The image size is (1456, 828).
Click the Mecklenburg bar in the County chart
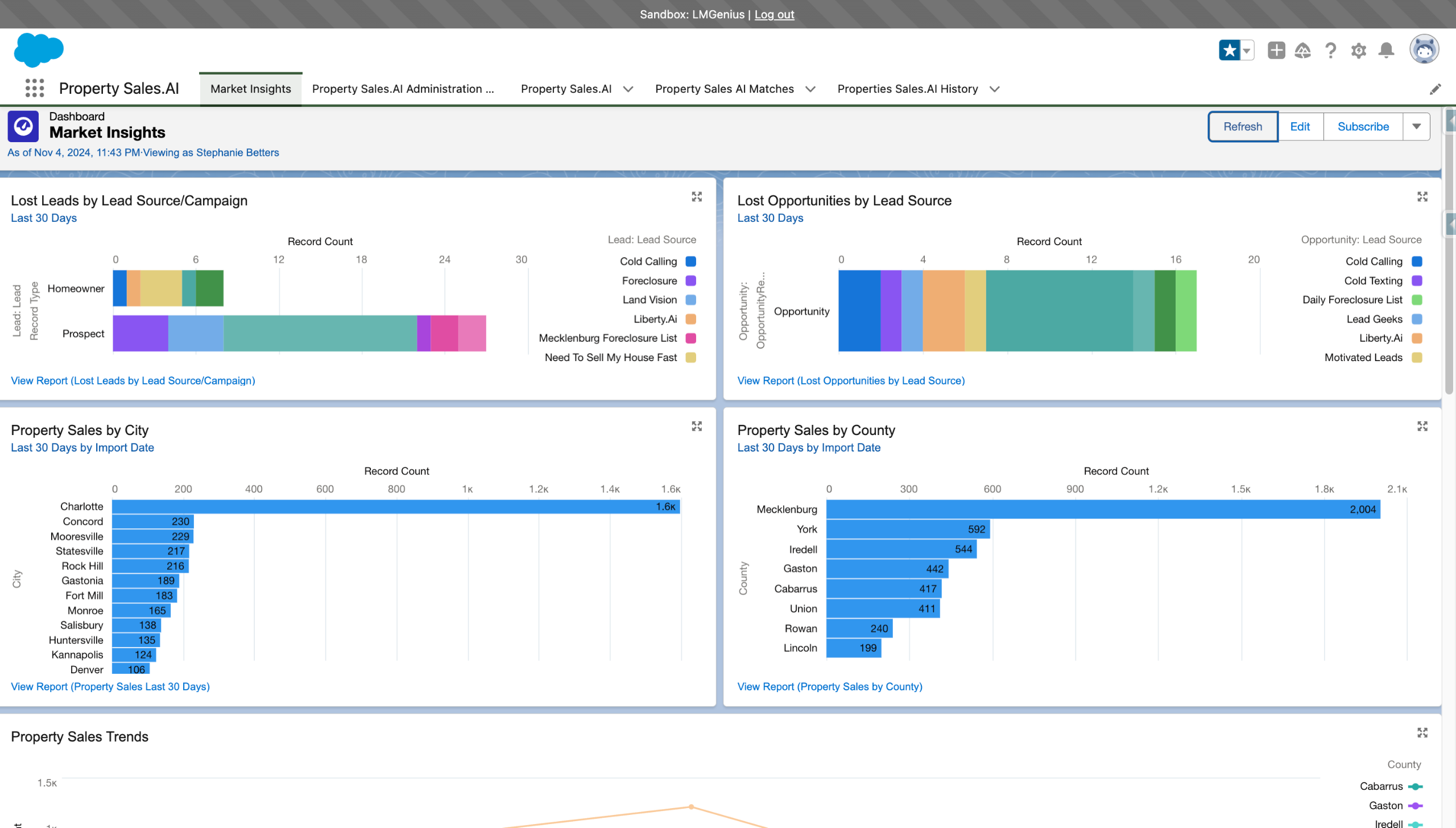(1102, 510)
